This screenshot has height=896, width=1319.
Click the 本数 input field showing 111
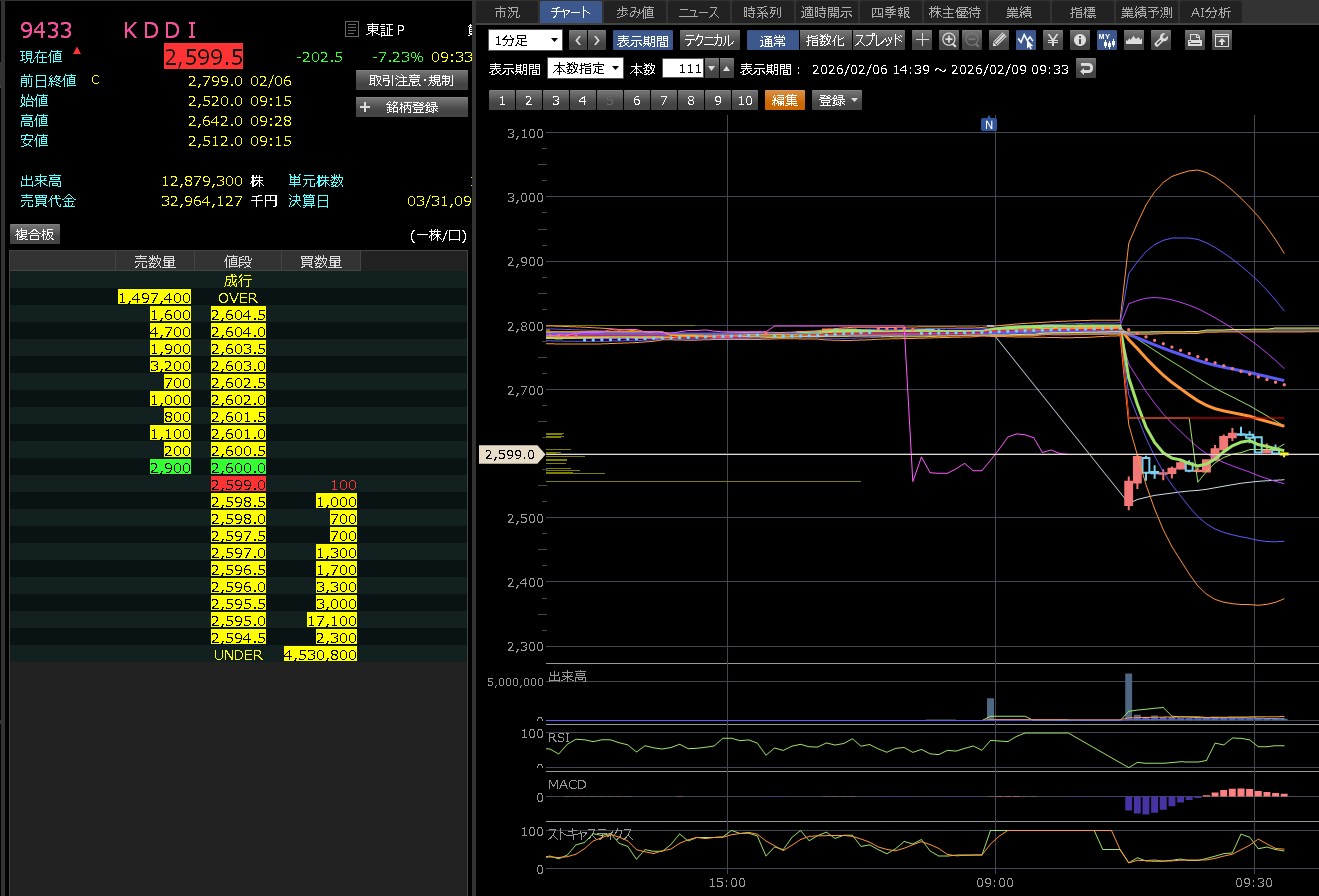[x=682, y=68]
